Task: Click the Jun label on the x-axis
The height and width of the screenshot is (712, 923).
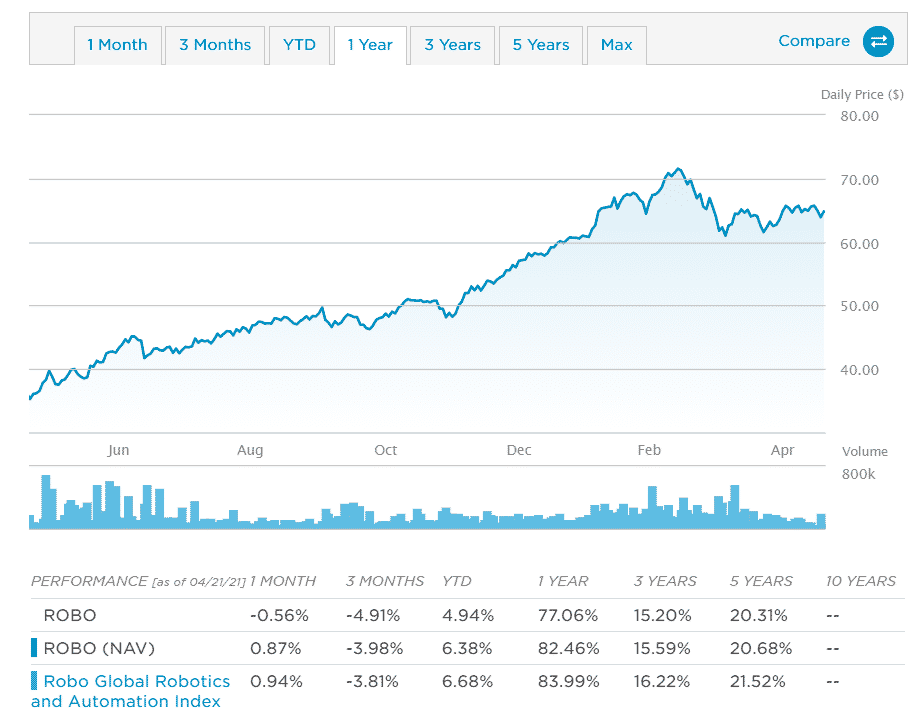Action: [x=118, y=450]
